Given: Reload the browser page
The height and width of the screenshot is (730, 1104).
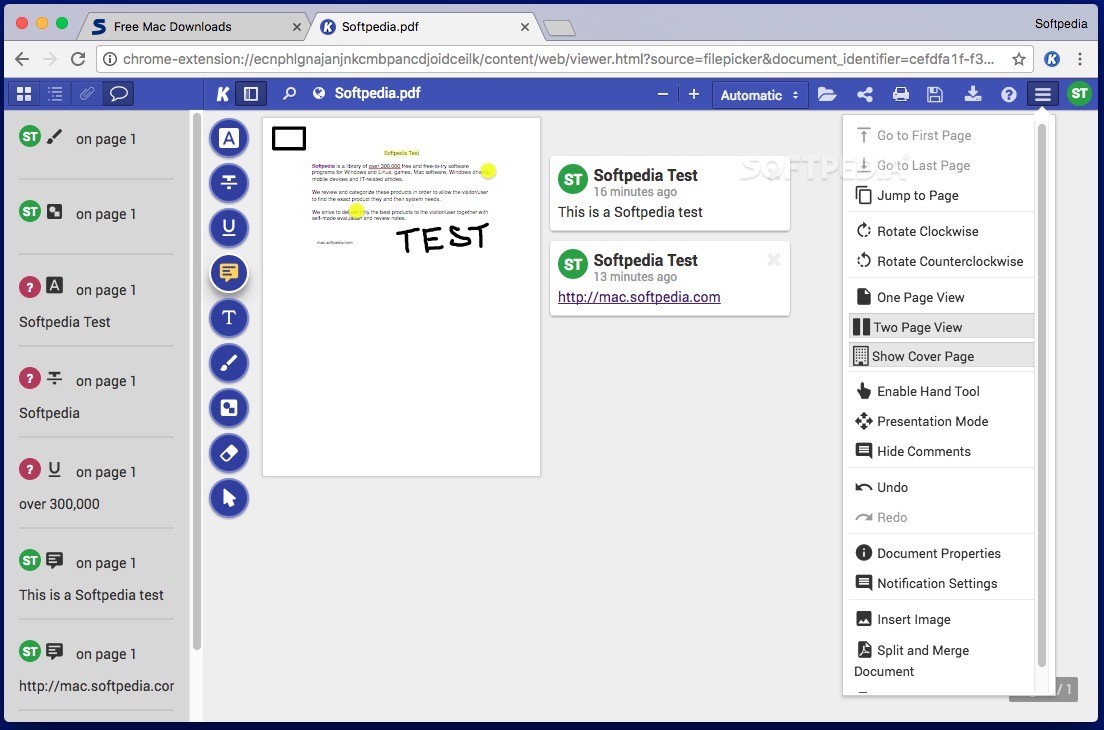Looking at the screenshot, I should (78, 59).
